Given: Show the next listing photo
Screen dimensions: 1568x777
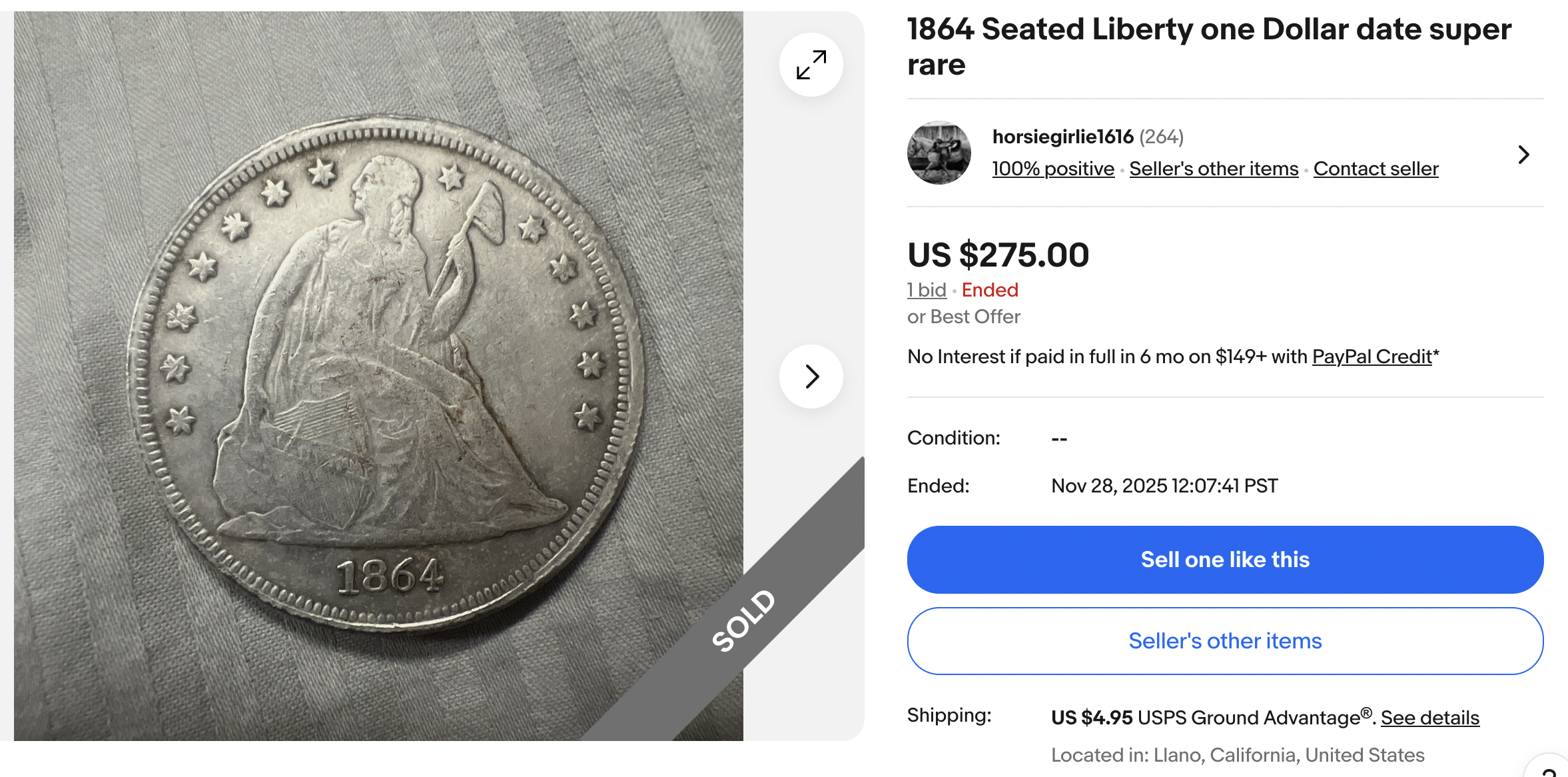Looking at the screenshot, I should coord(811,377).
